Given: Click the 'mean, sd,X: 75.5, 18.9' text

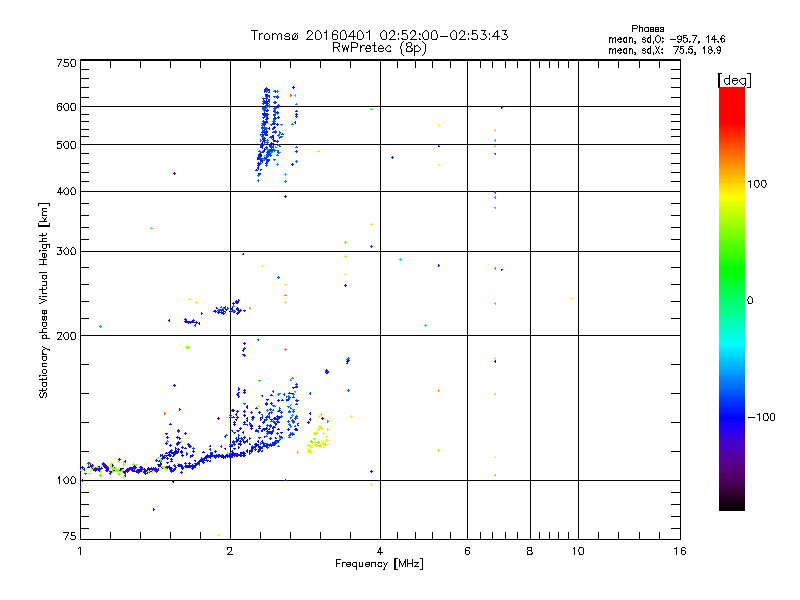Looking at the screenshot, I should (664, 50).
